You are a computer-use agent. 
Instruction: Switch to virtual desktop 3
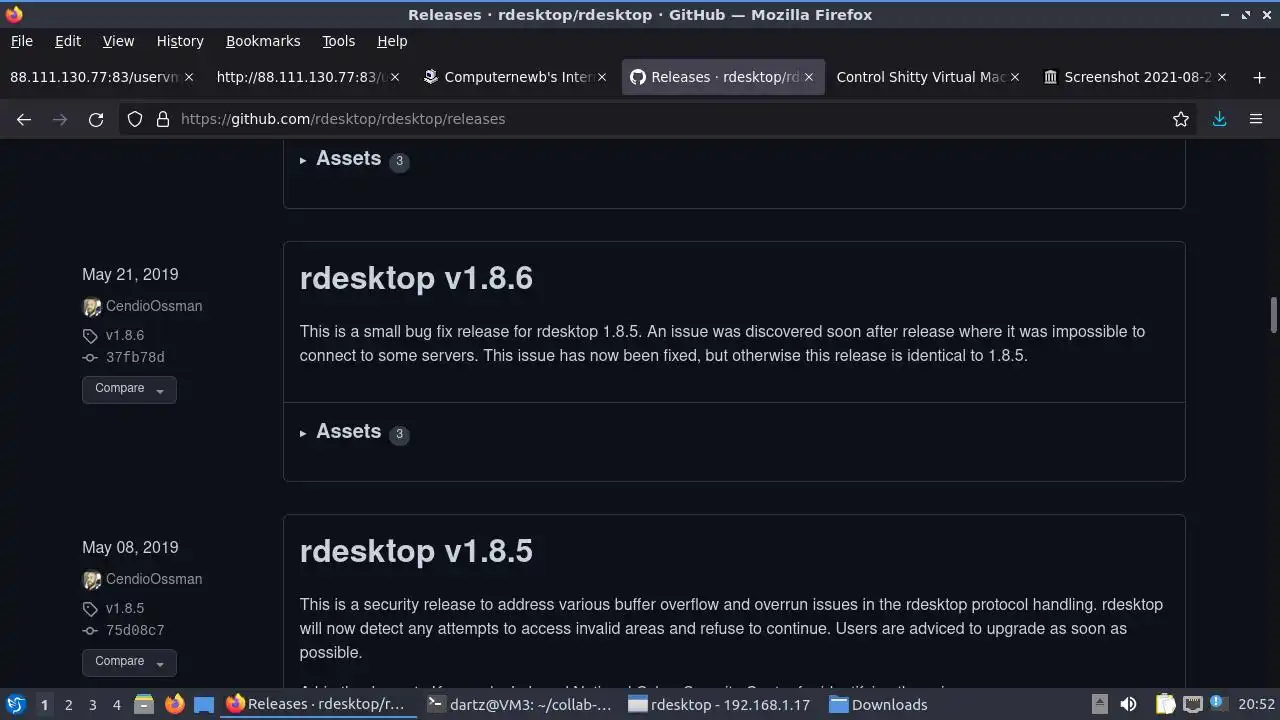tap(92, 704)
